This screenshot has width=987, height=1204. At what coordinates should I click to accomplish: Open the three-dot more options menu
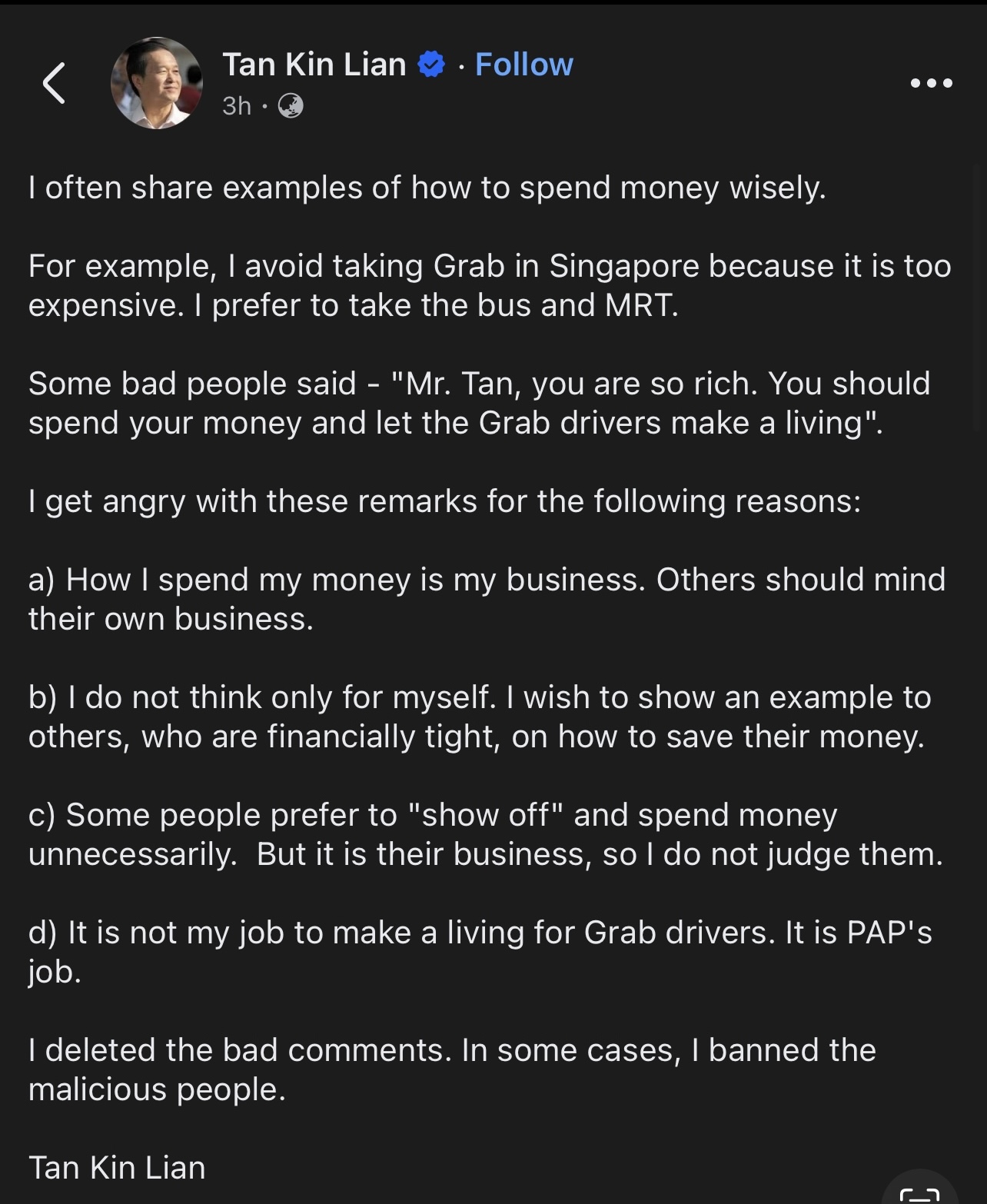coord(931,83)
